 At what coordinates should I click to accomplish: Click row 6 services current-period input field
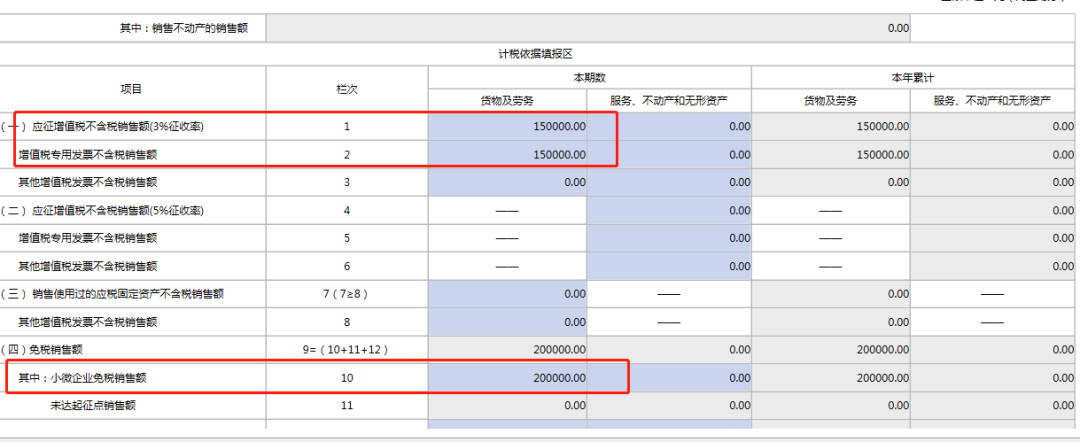point(669,267)
